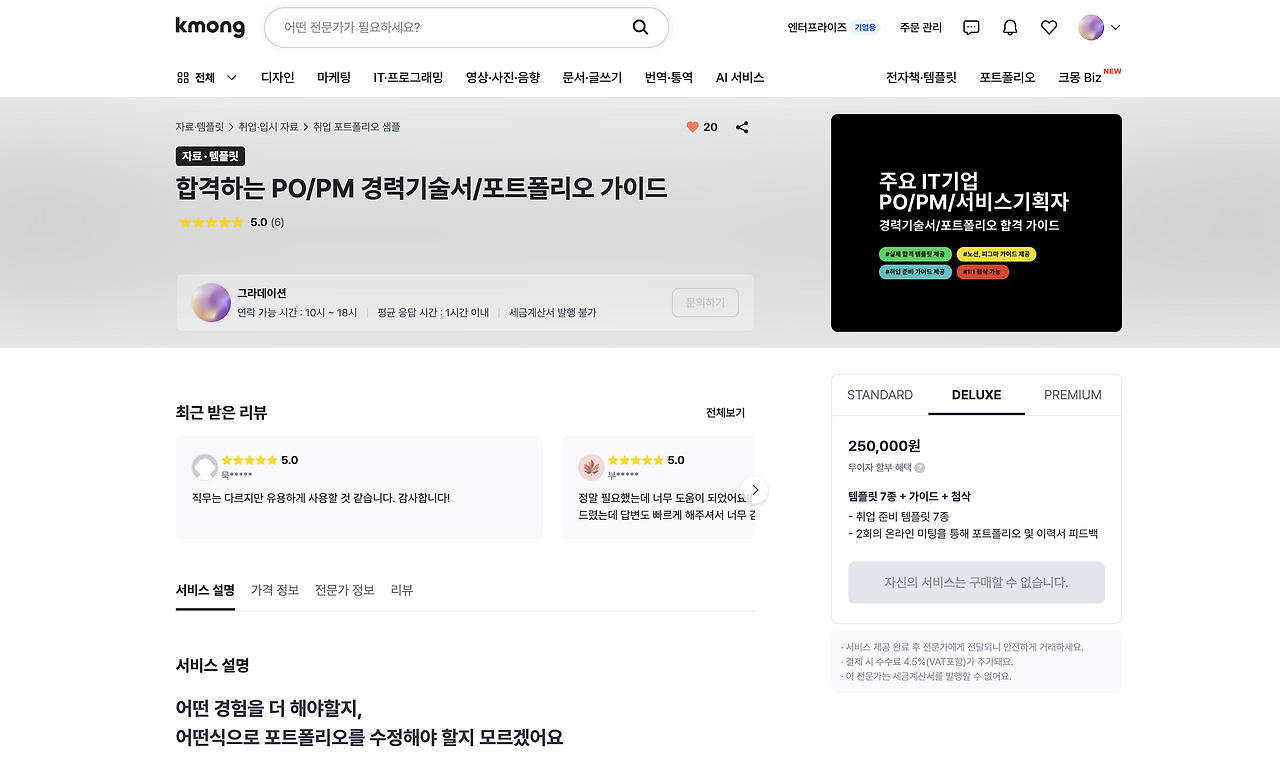Click the grid icon beside 전체
Viewport: 1280px width, 772px height.
(180, 77)
